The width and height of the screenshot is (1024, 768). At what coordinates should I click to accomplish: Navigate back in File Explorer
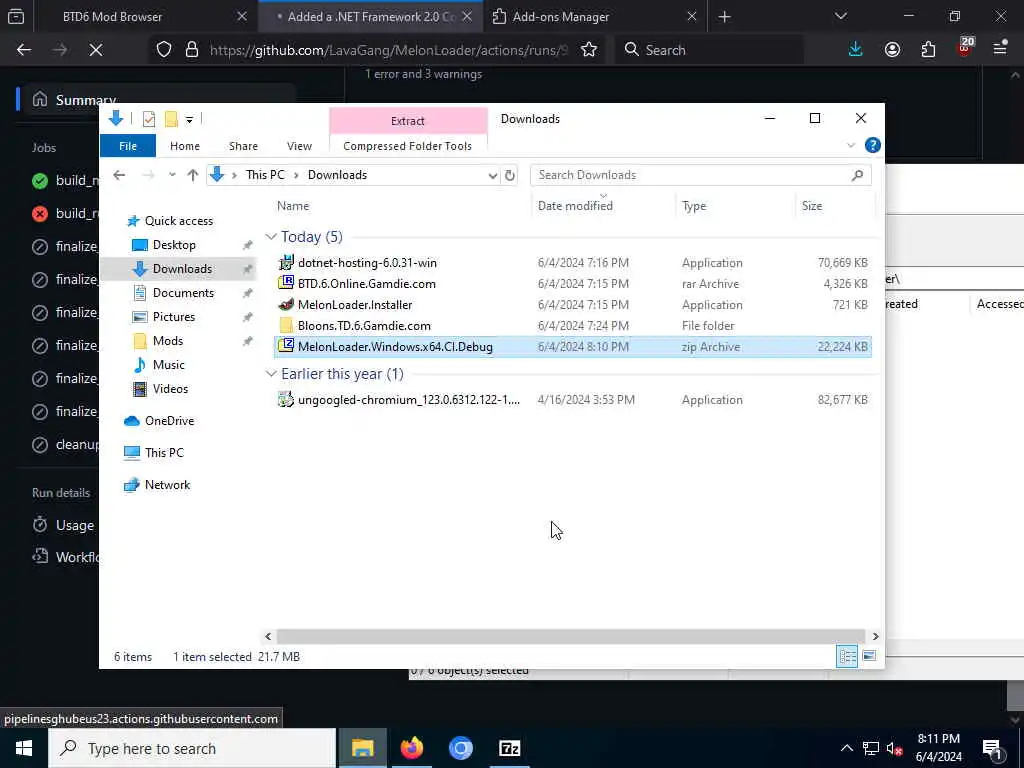pos(119,174)
